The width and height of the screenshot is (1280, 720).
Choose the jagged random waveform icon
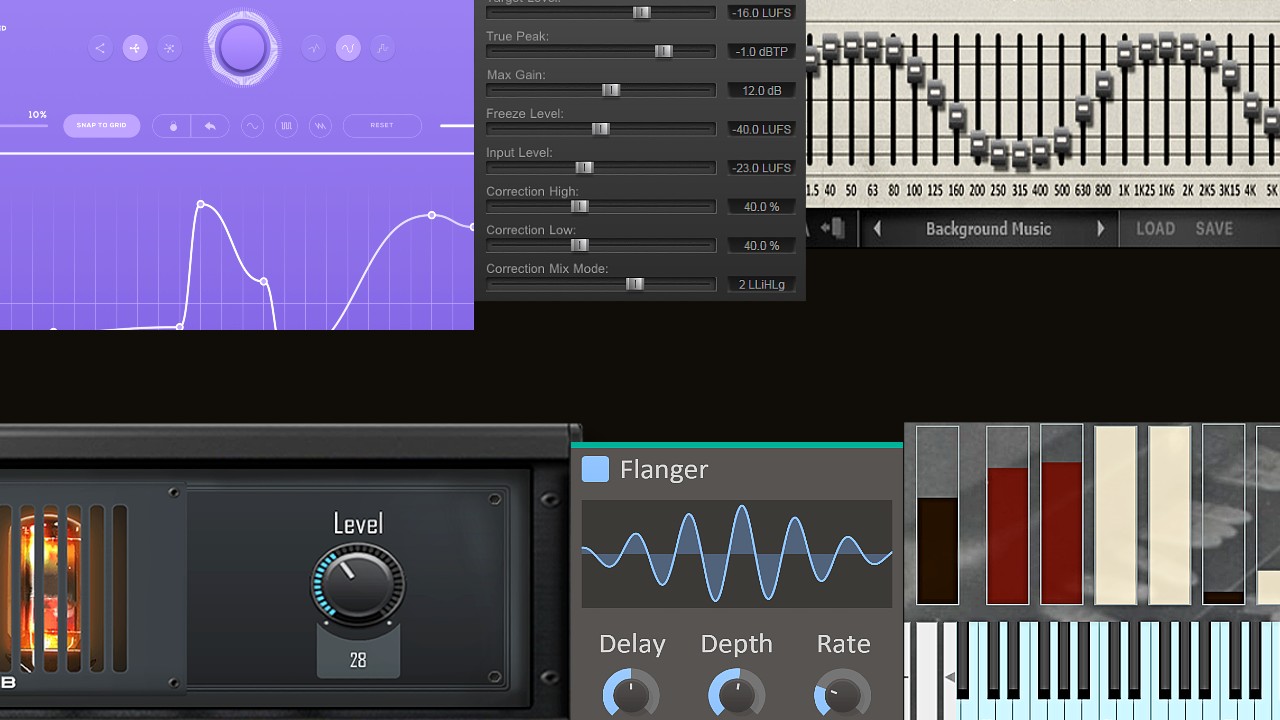tap(314, 48)
